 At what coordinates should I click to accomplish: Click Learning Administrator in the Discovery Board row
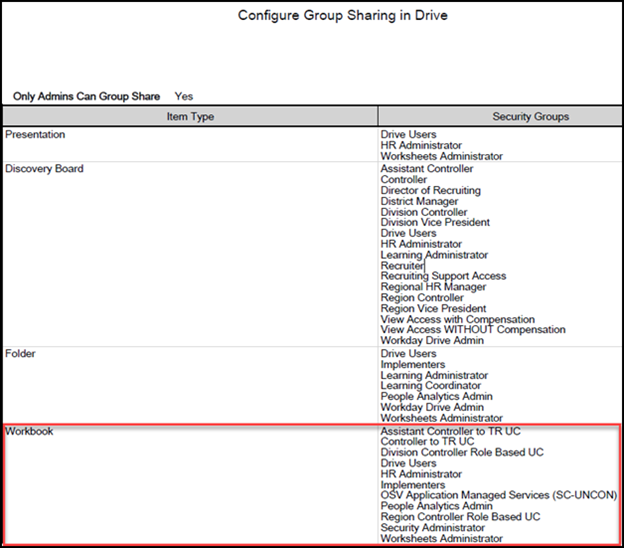[x=434, y=255]
